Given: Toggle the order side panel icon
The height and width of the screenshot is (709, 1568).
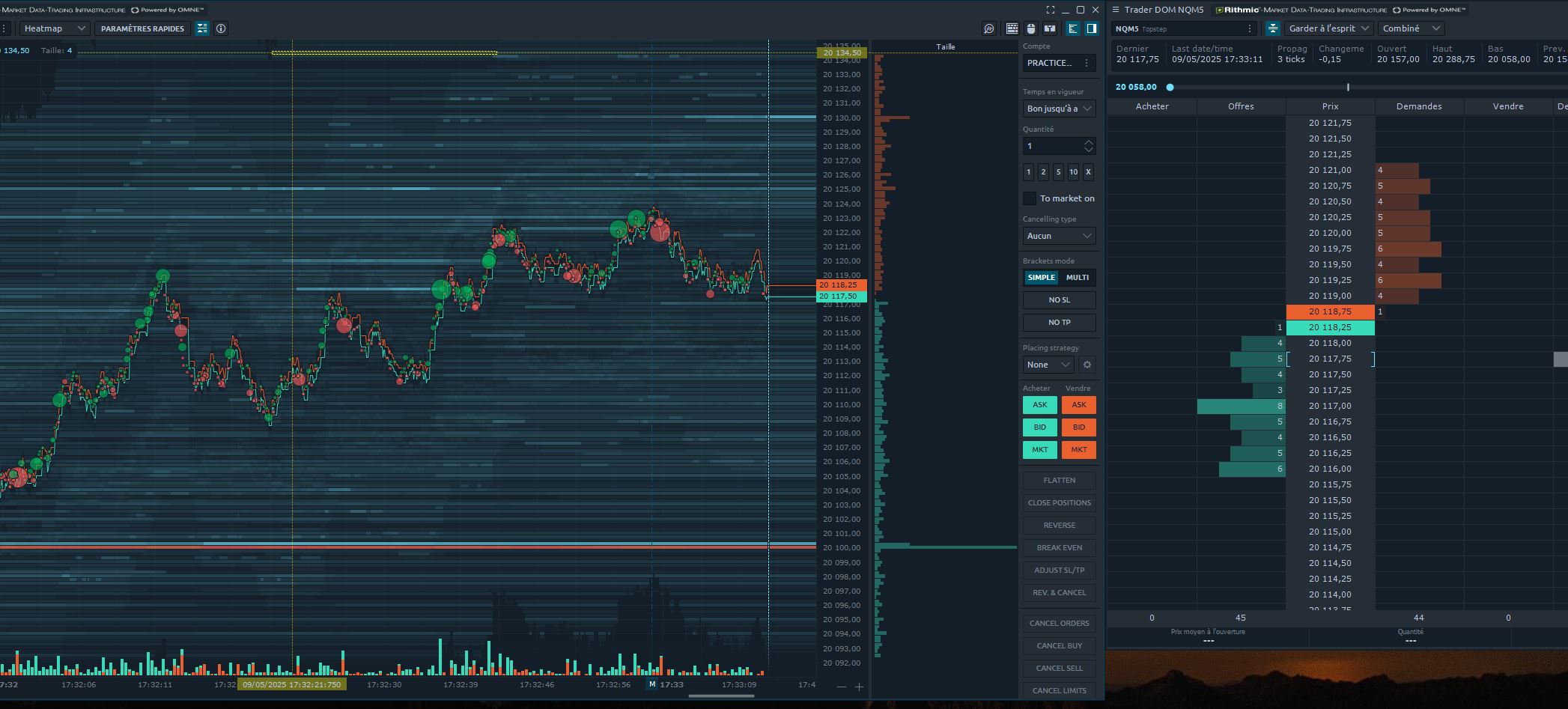Looking at the screenshot, I should click(x=1092, y=28).
